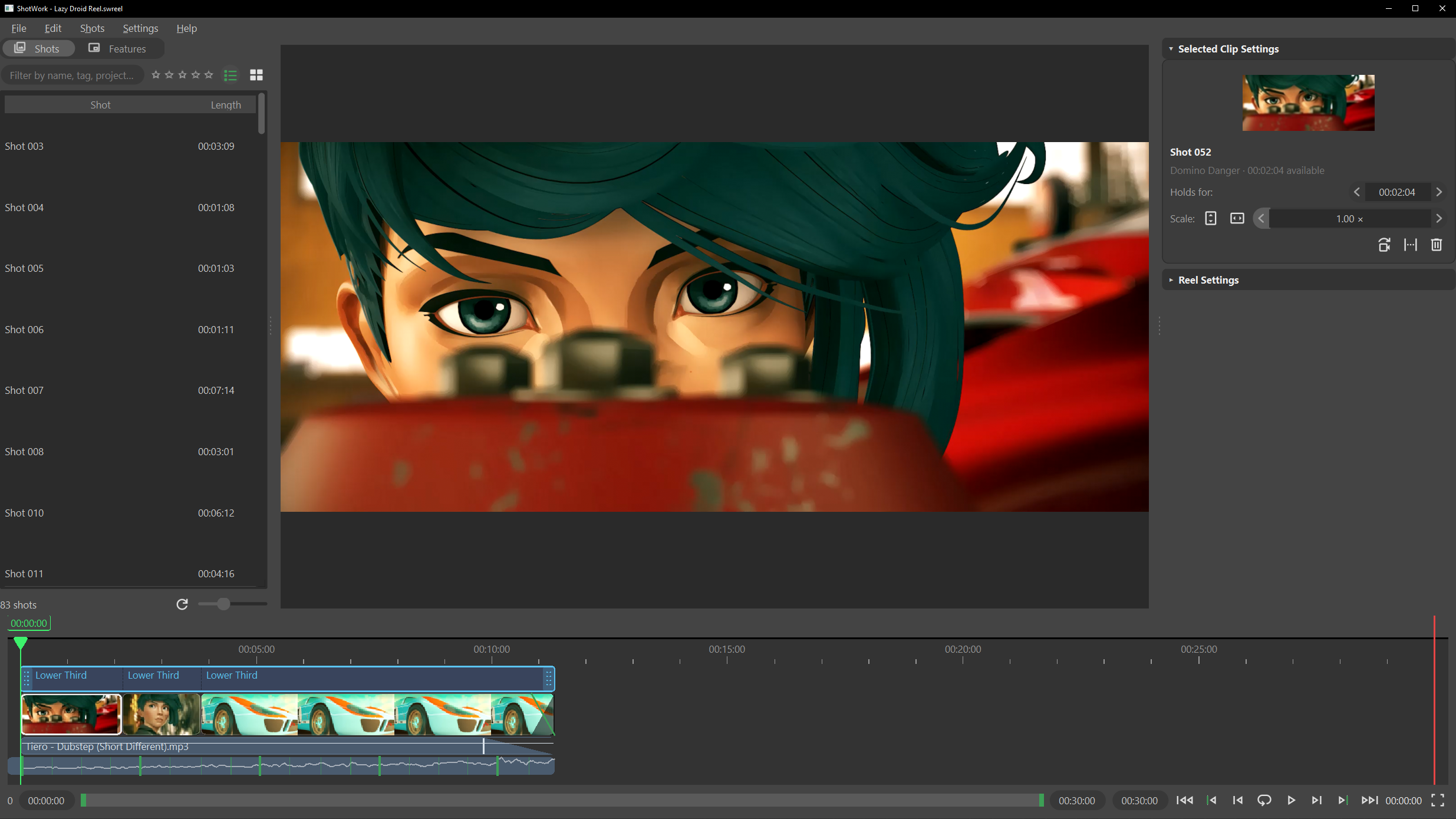
Task: Open the Settings menu
Action: pos(140,28)
